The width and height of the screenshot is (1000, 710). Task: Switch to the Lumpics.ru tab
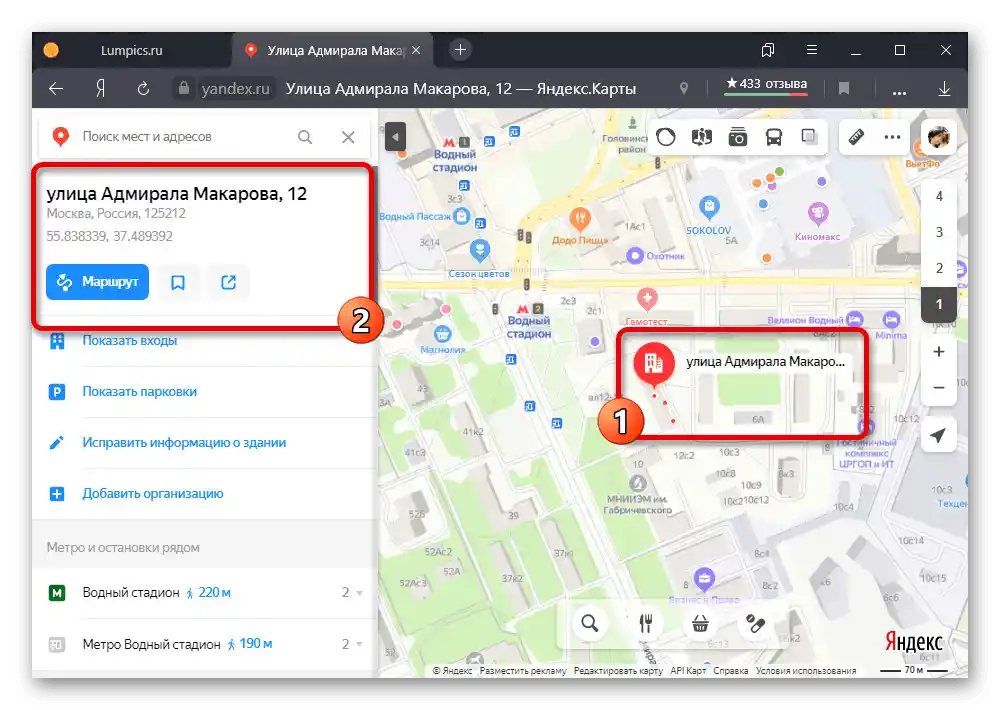[x=131, y=50]
